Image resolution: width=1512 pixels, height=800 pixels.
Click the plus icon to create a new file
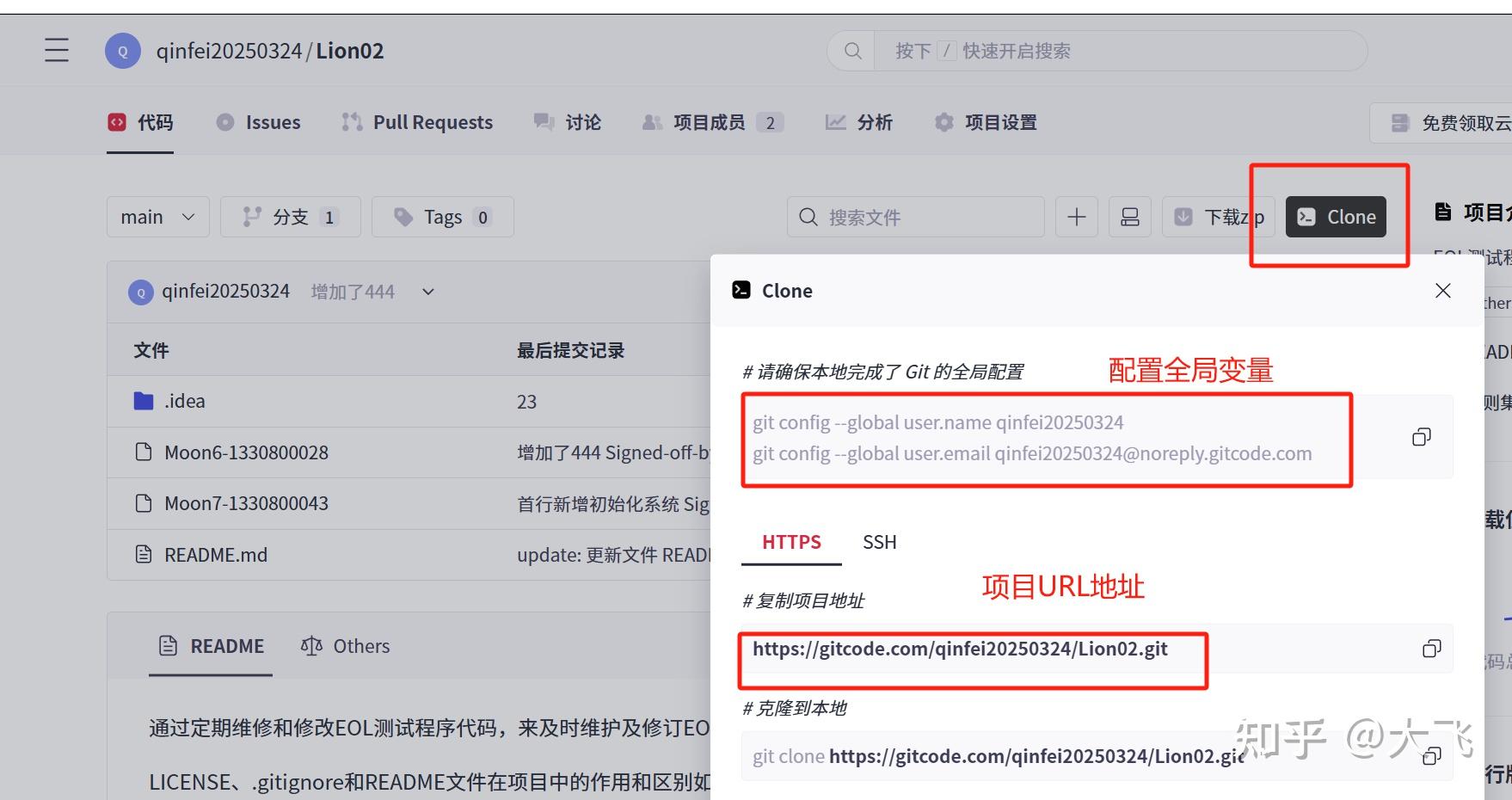point(1076,217)
